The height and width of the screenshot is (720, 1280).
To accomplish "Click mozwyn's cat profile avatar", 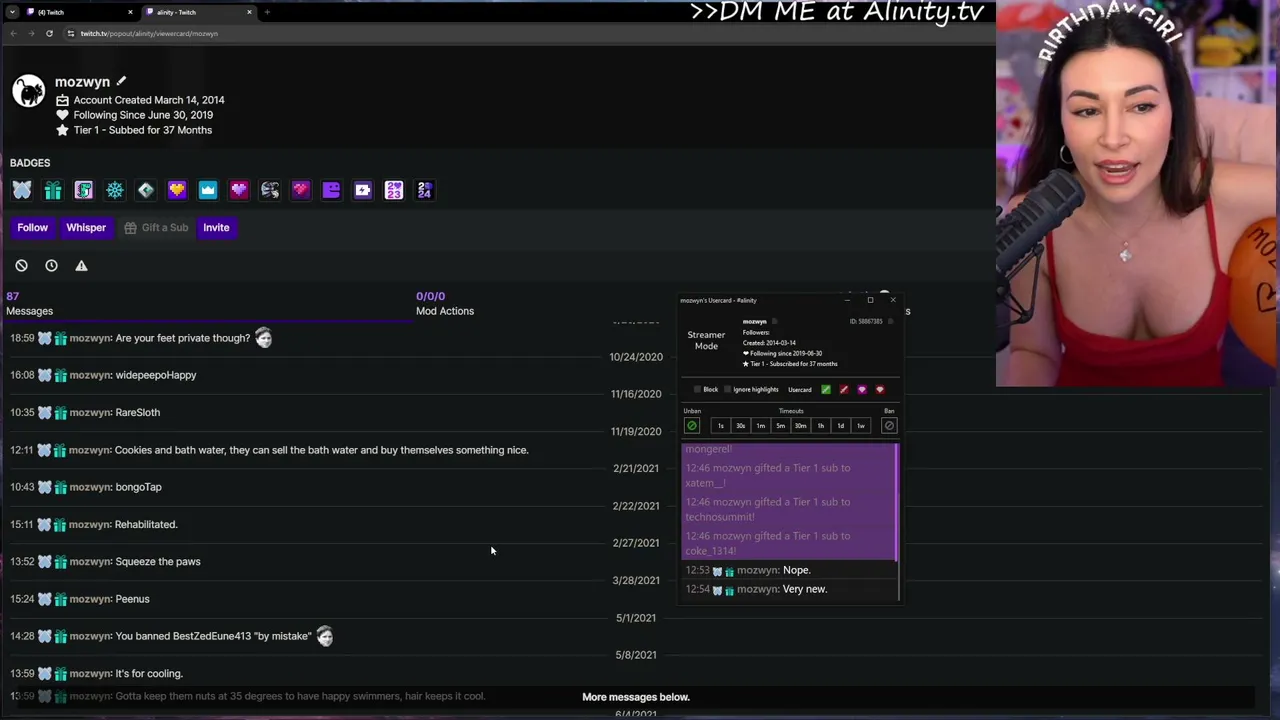I will (x=29, y=91).
